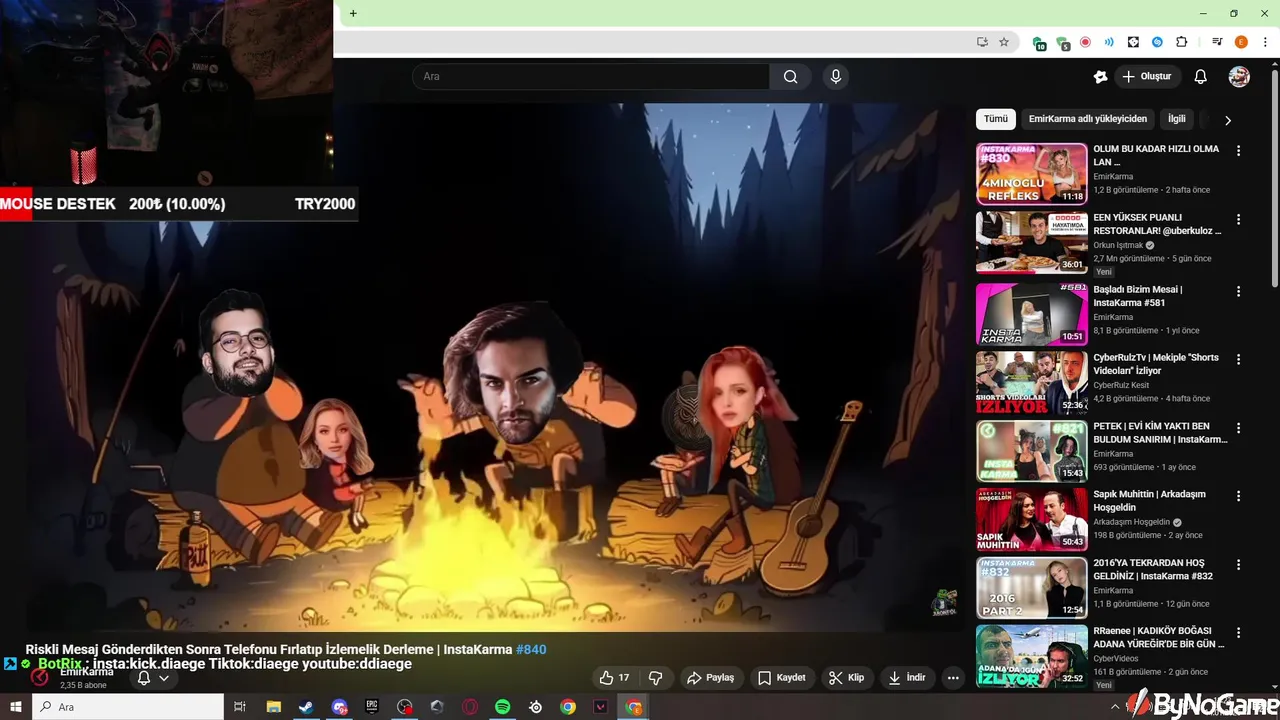Open the Chrome profile avatar E
1280x720 pixels.
(1241, 42)
